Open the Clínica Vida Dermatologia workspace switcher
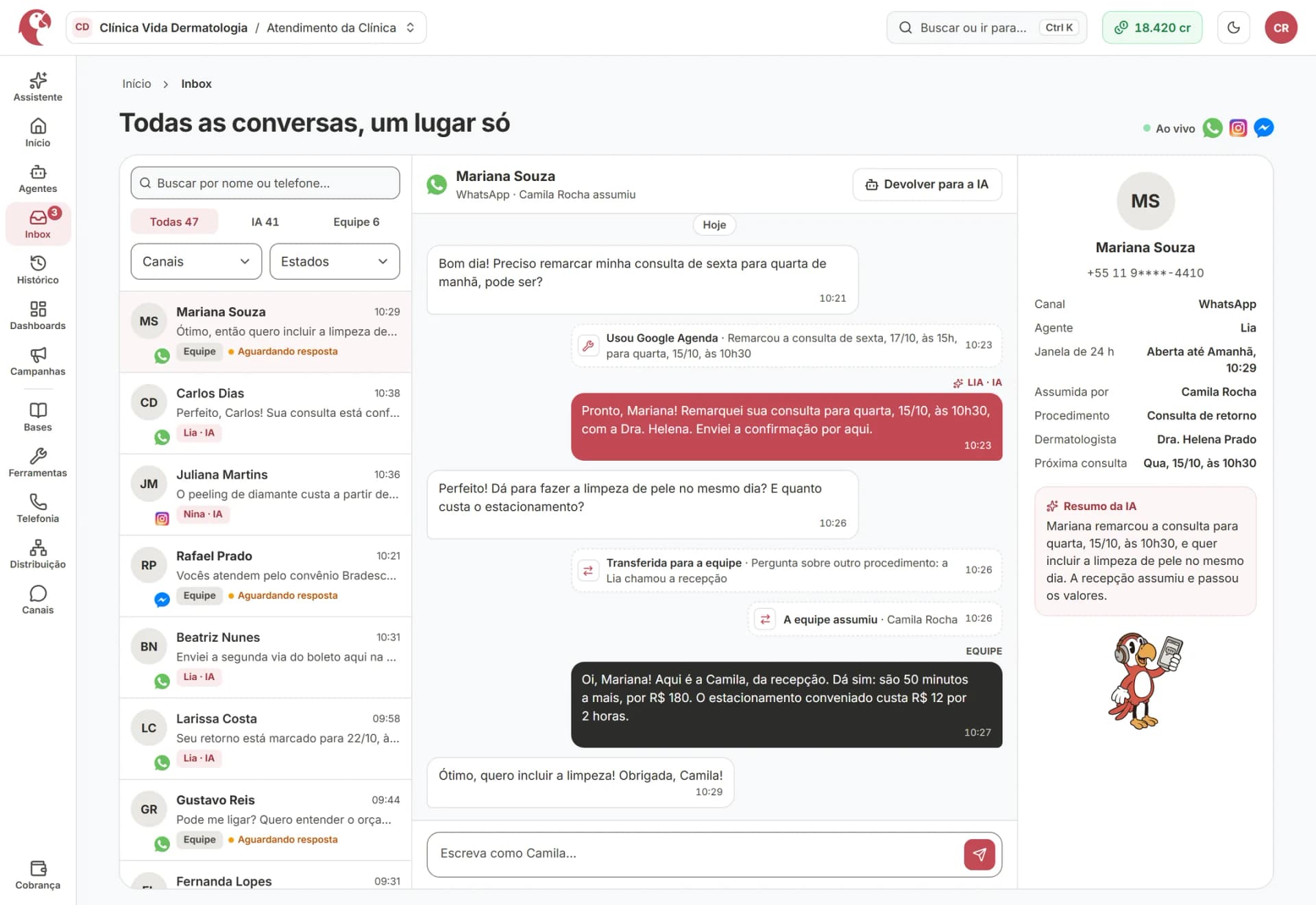 coord(246,27)
